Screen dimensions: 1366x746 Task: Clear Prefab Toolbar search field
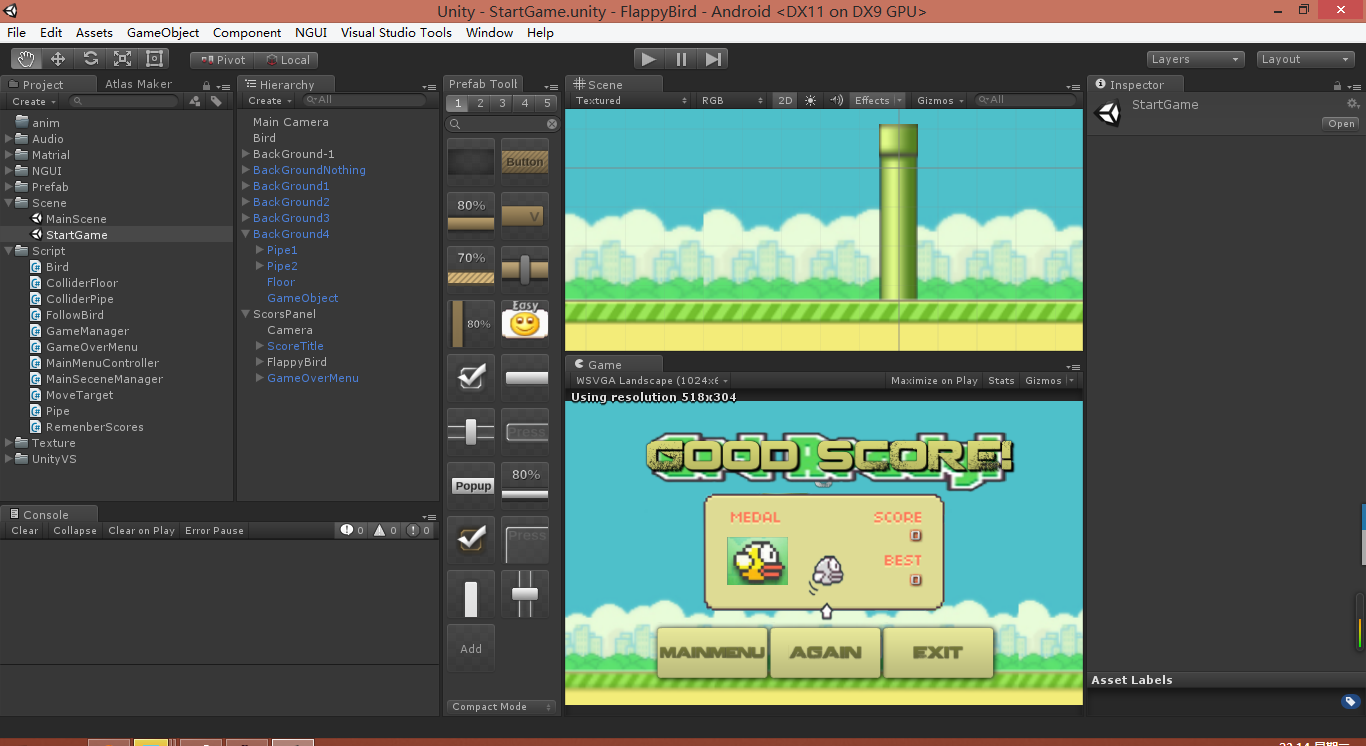click(x=552, y=124)
